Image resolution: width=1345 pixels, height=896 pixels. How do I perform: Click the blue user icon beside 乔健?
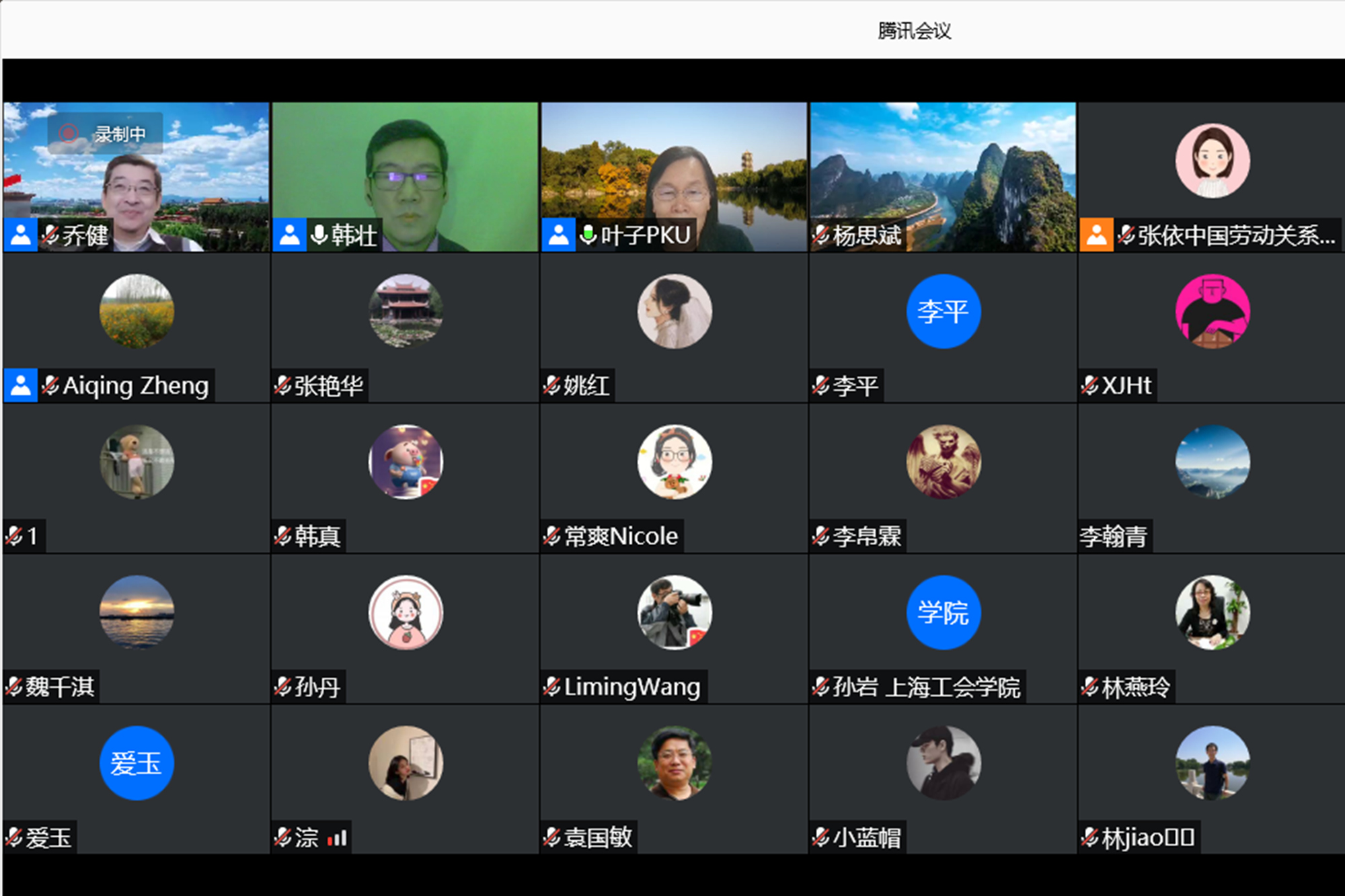click(21, 235)
